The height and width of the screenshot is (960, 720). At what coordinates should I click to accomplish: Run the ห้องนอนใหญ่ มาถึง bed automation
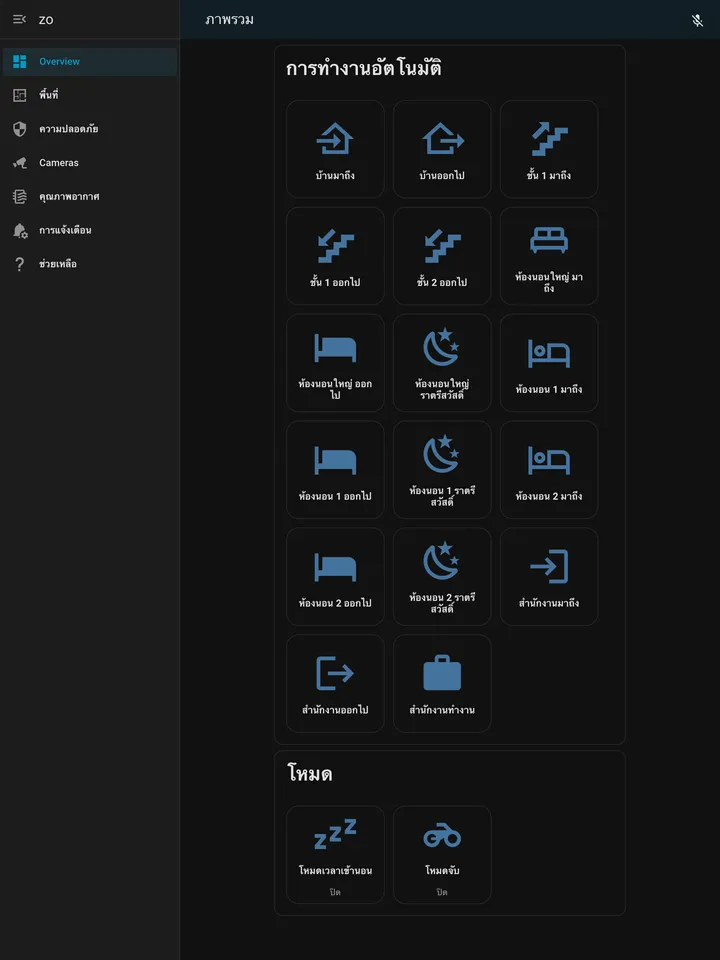click(549, 256)
